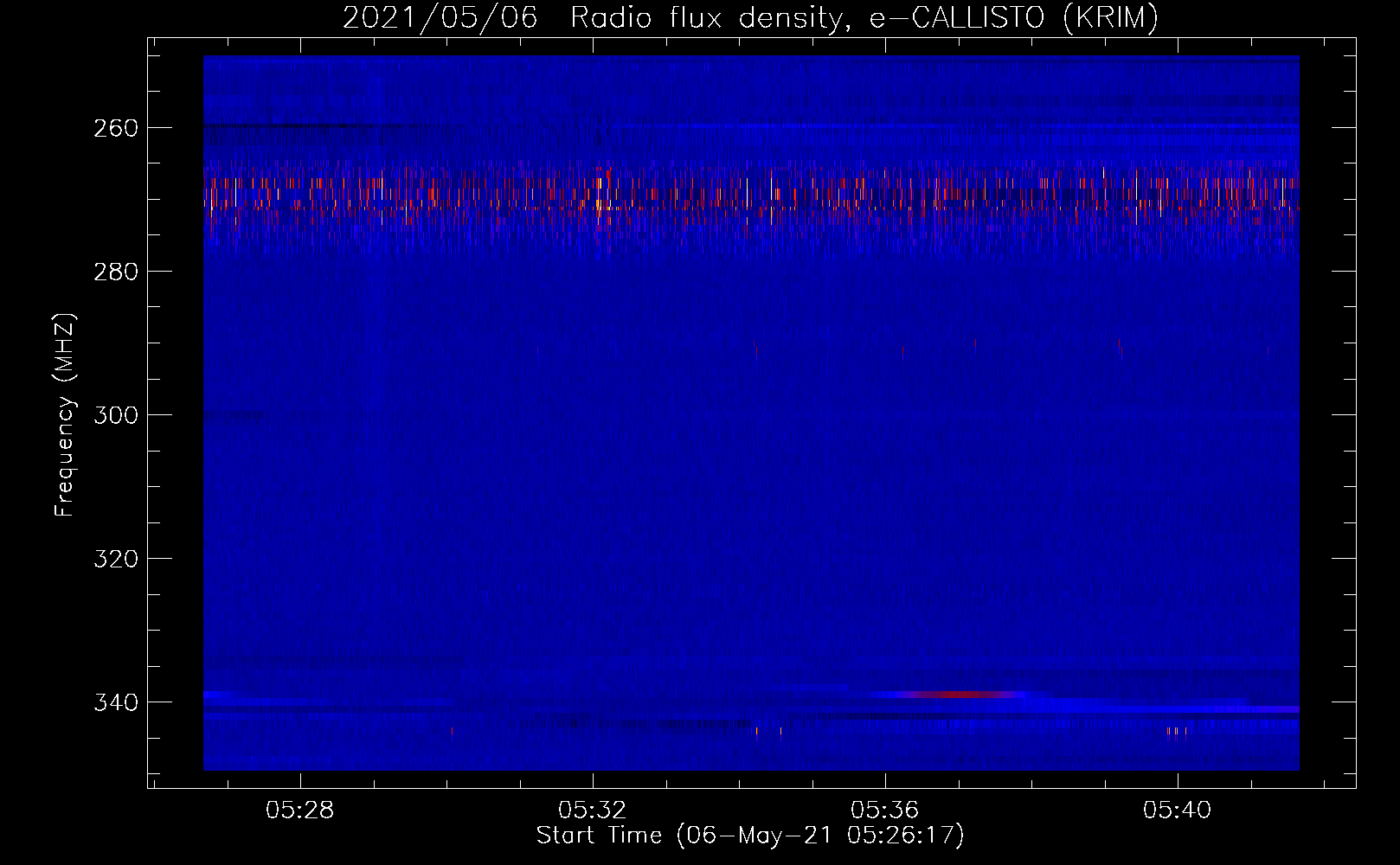
Task: Click the 300 frequency tick label
Action: [x=116, y=415]
